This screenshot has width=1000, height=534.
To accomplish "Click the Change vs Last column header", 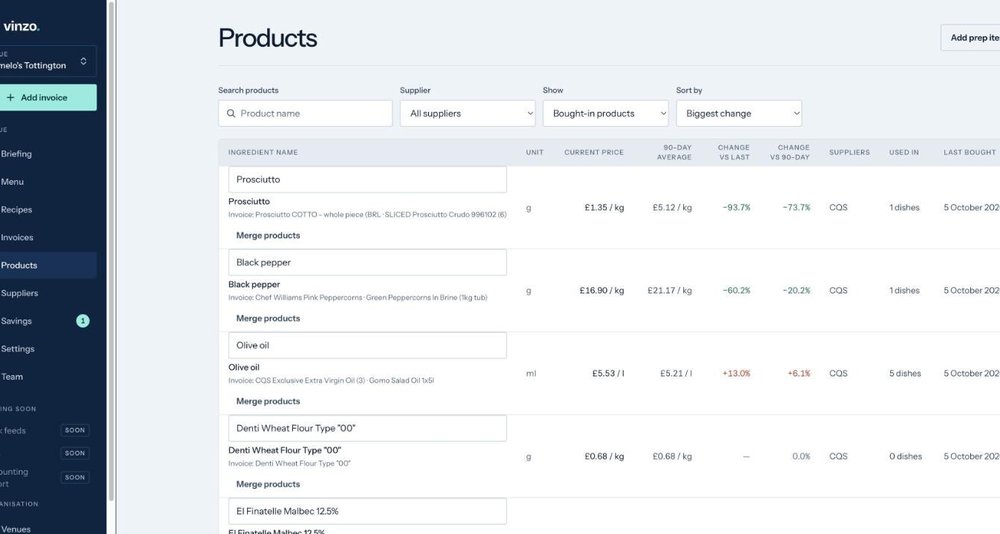I will (x=733, y=152).
